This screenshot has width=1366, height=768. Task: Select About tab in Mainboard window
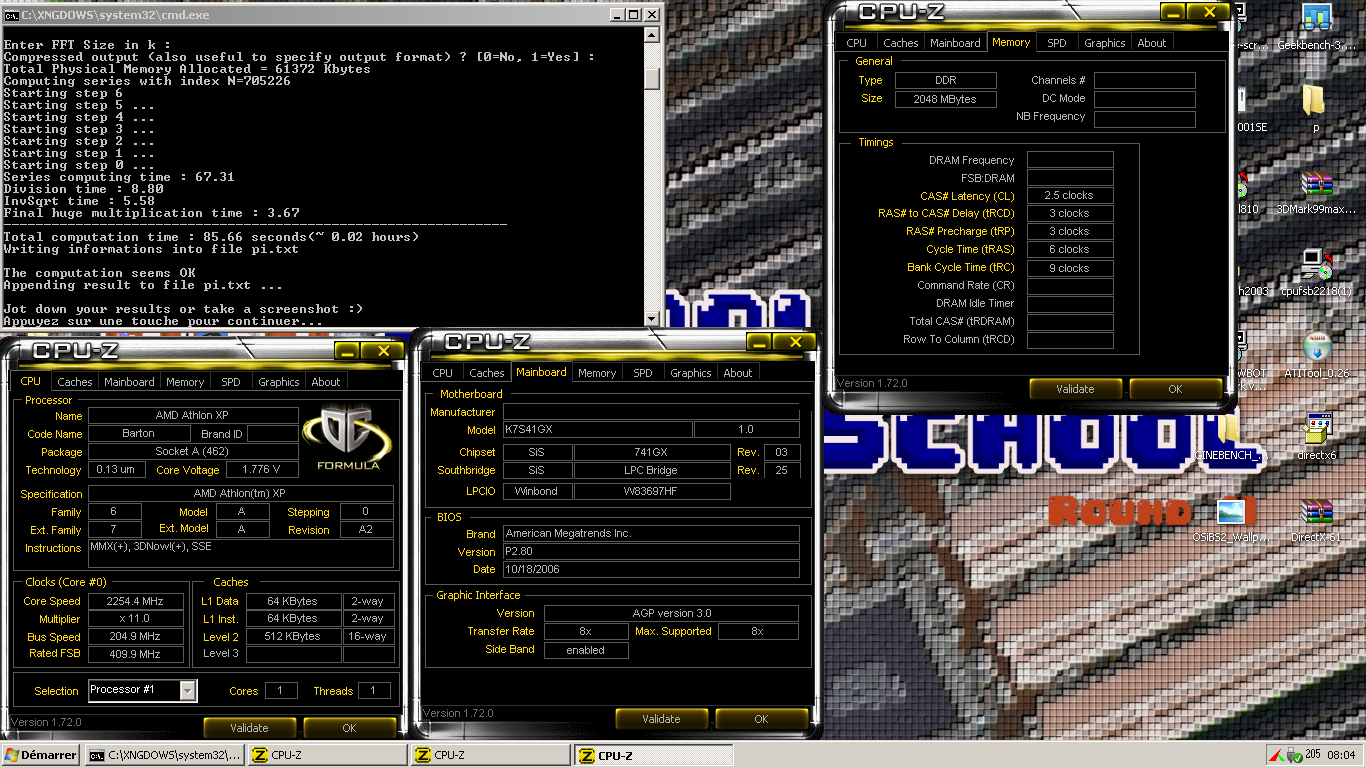[738, 373]
